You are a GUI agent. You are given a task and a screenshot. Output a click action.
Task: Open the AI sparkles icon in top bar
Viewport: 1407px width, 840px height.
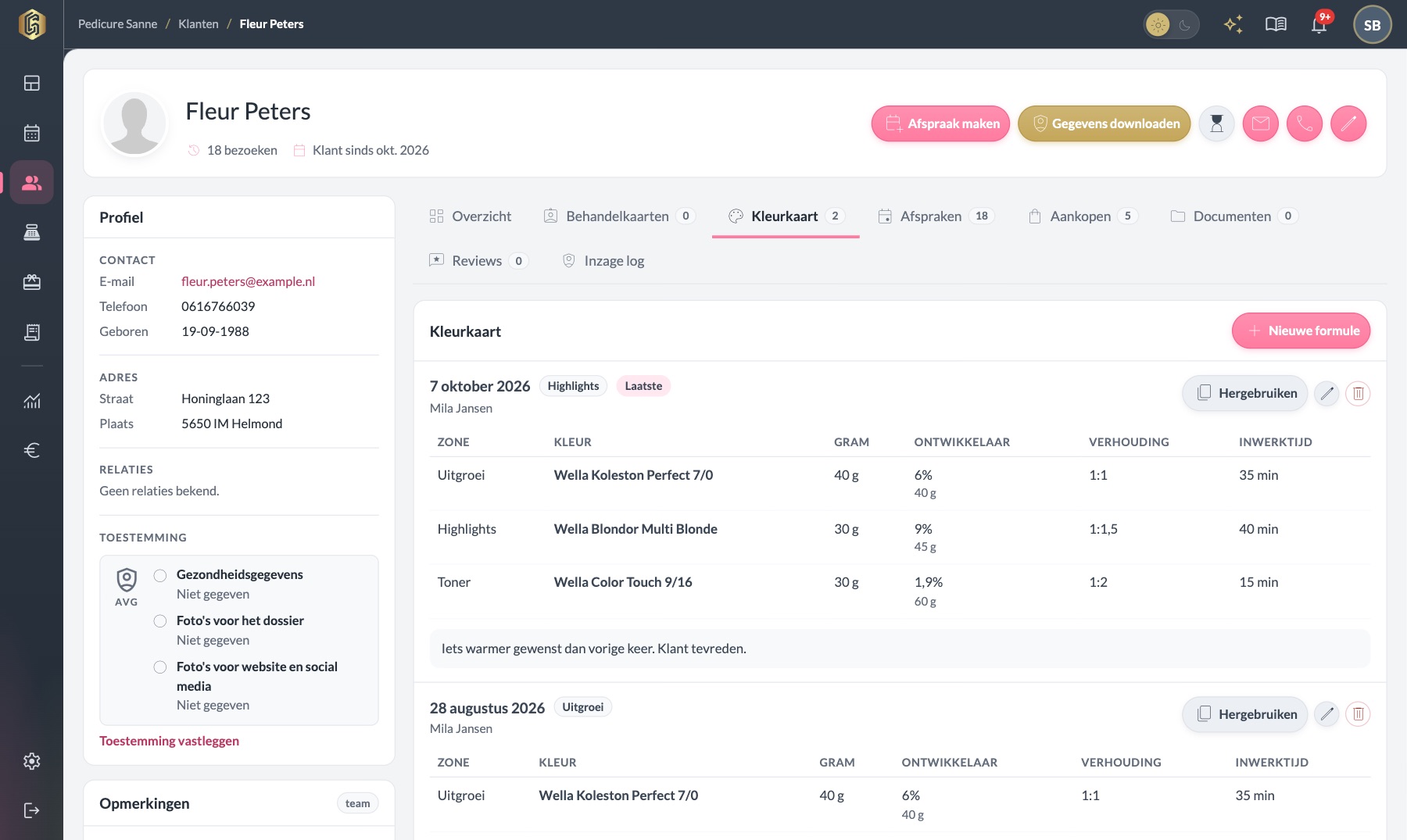(x=1233, y=25)
